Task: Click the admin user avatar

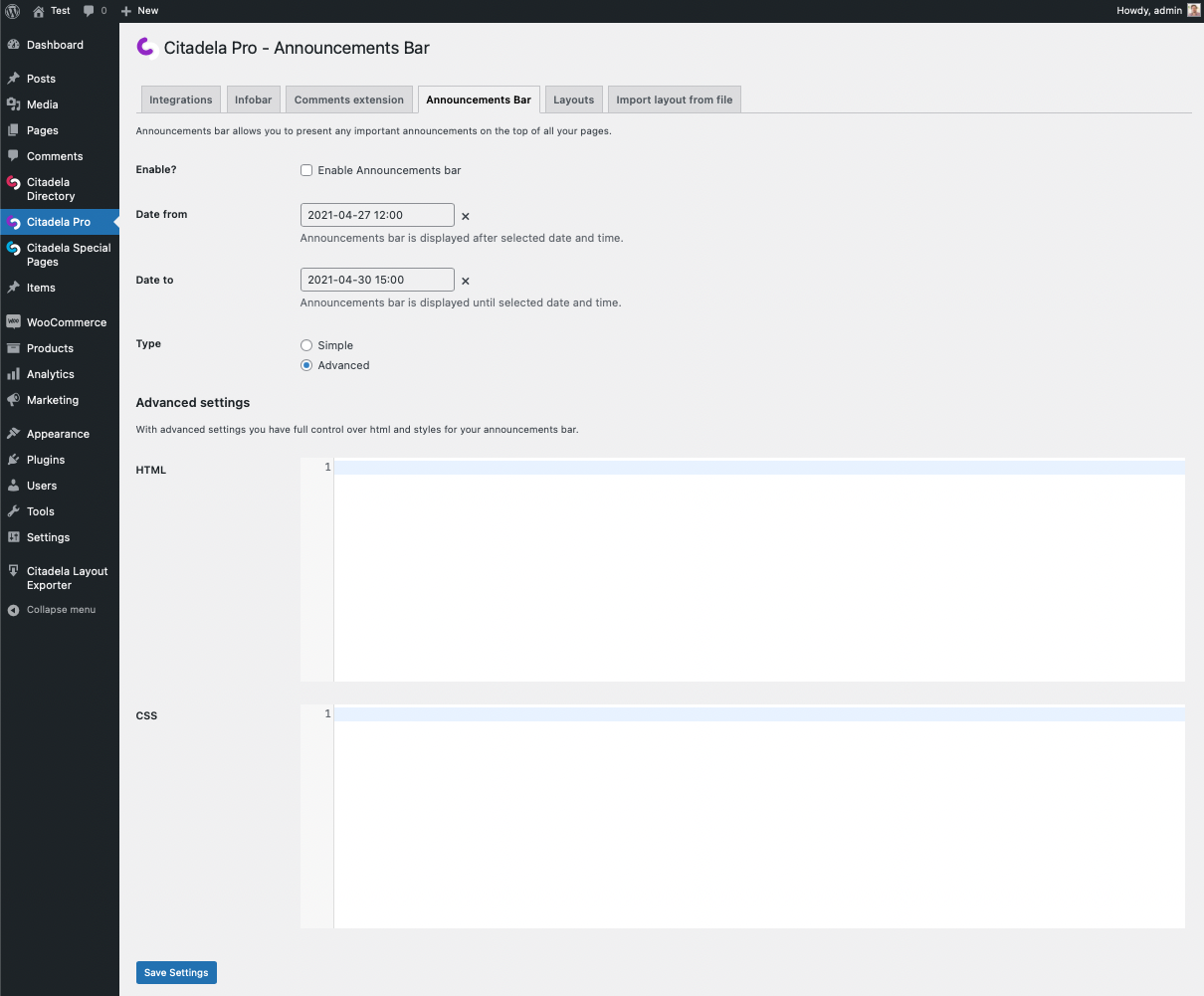Action: (1194, 11)
